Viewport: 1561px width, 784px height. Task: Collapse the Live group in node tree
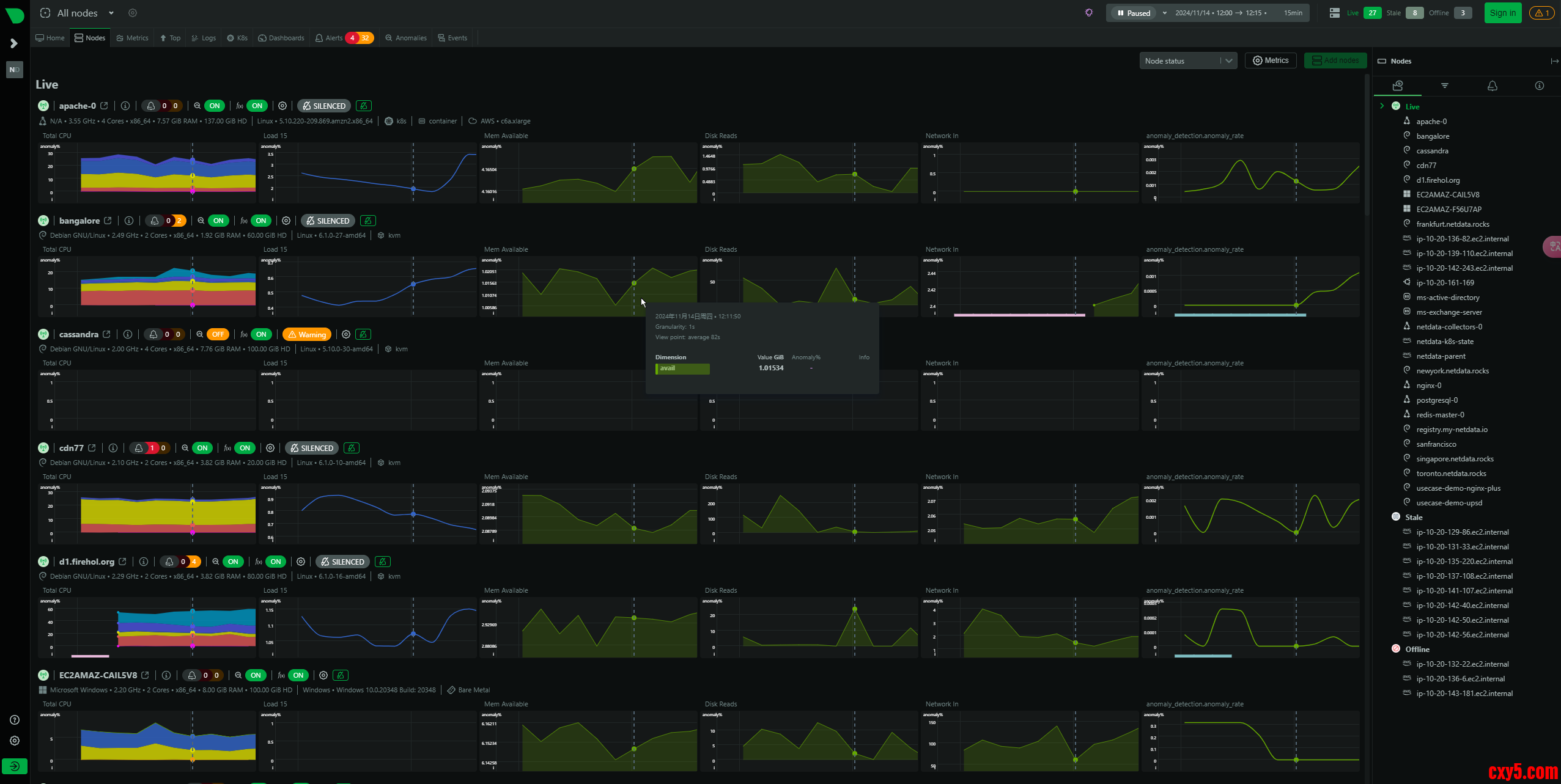(1382, 106)
